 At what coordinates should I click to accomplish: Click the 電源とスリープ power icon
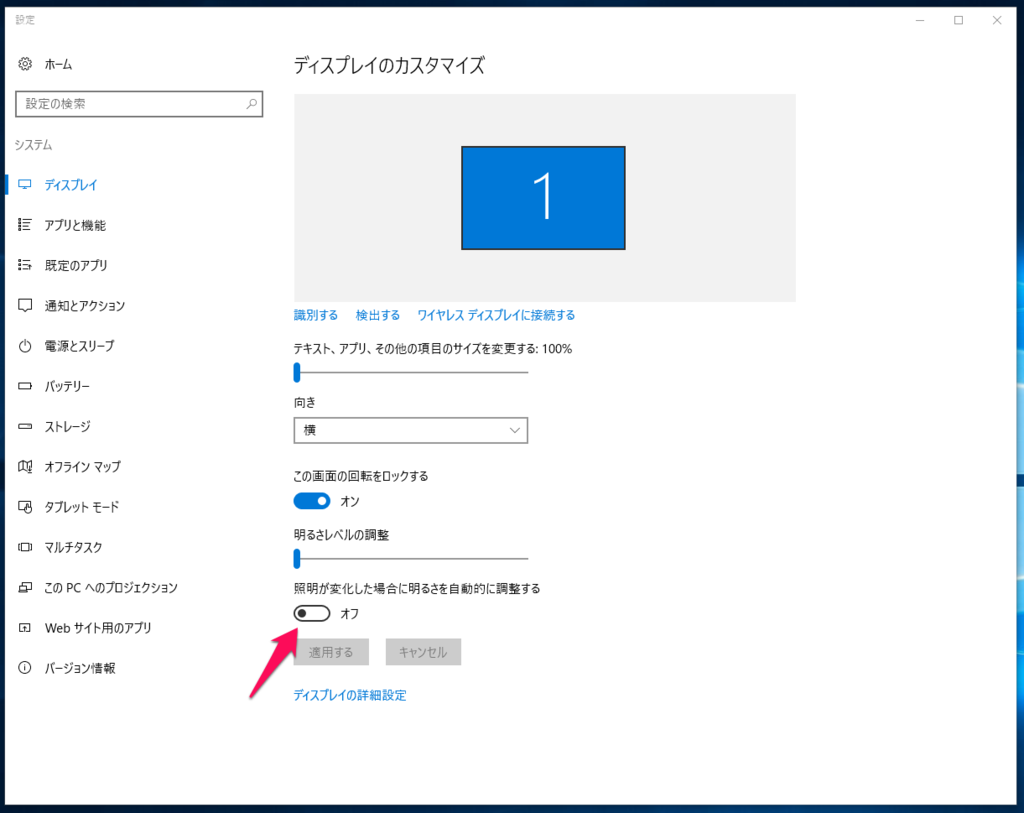click(x=25, y=346)
